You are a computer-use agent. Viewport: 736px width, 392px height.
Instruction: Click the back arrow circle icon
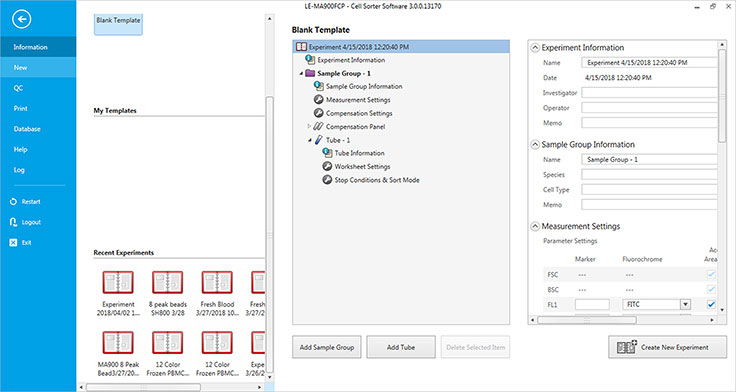22,19
